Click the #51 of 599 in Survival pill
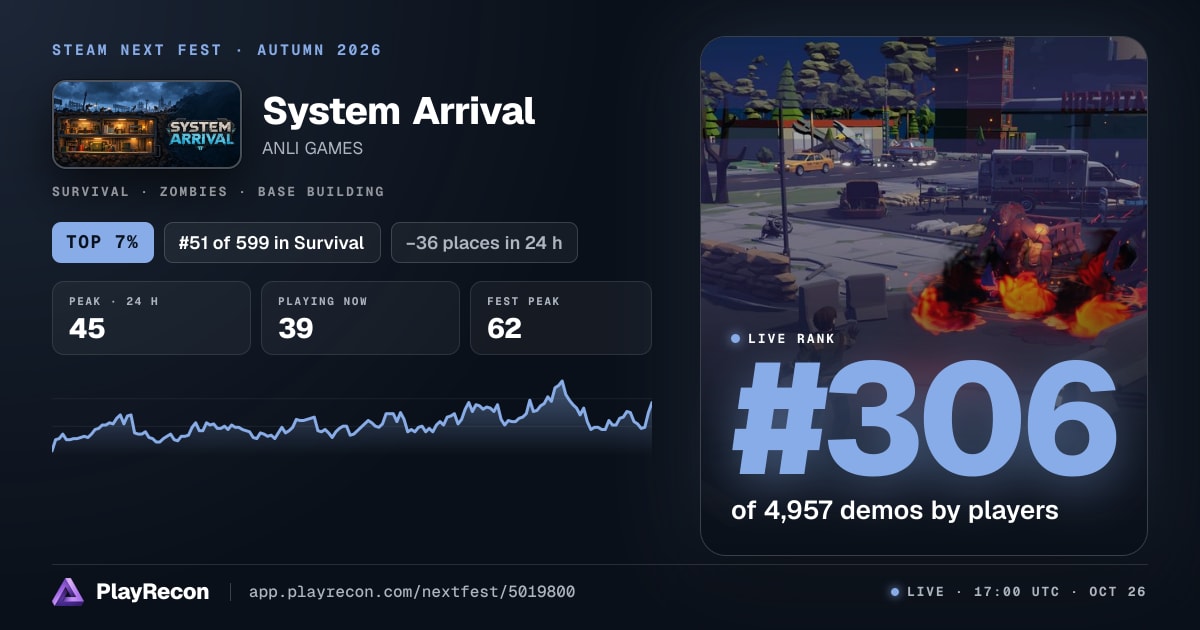This screenshot has width=1200, height=630. coord(272,242)
